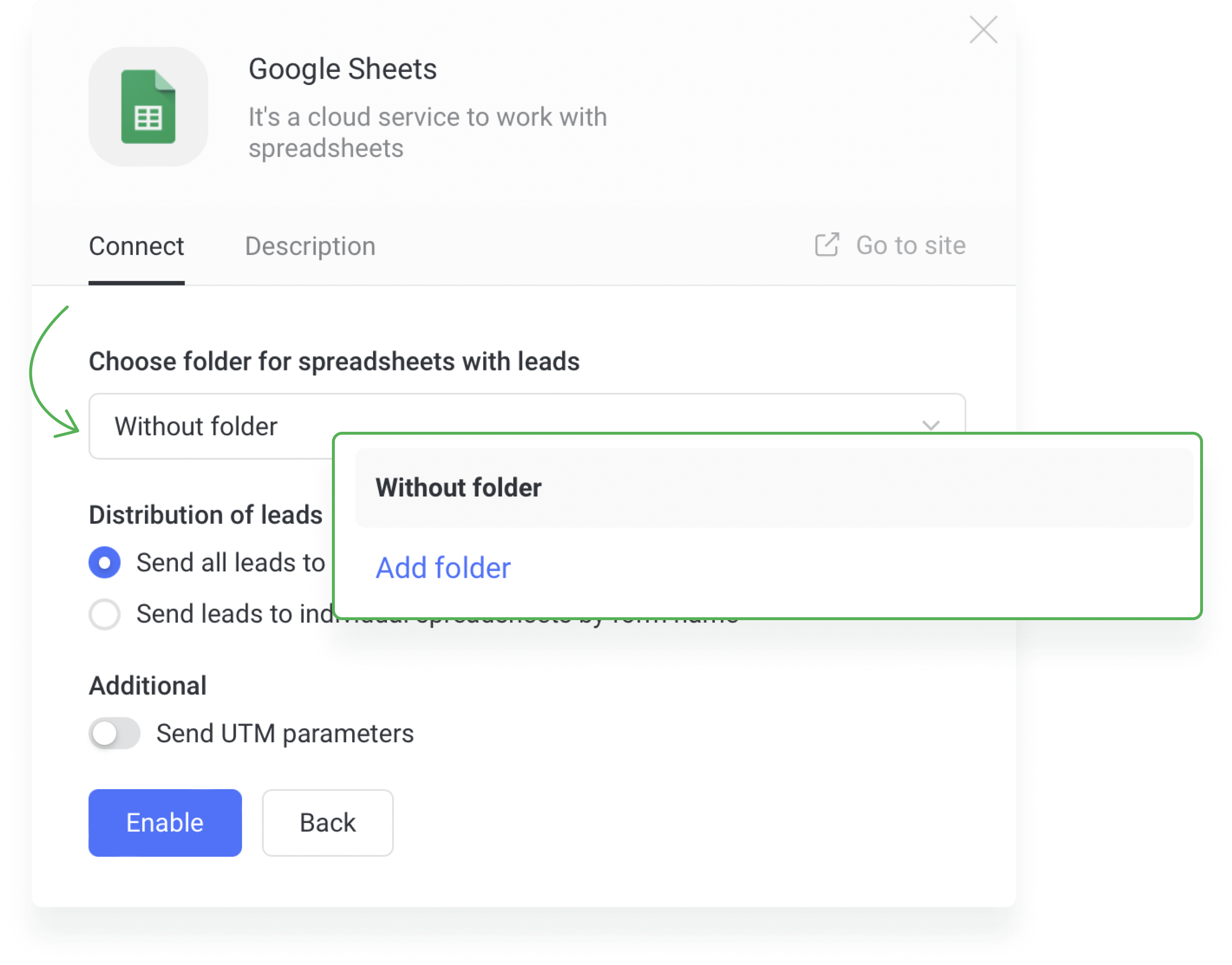Open Description to read about the integration

pyautogui.click(x=310, y=245)
